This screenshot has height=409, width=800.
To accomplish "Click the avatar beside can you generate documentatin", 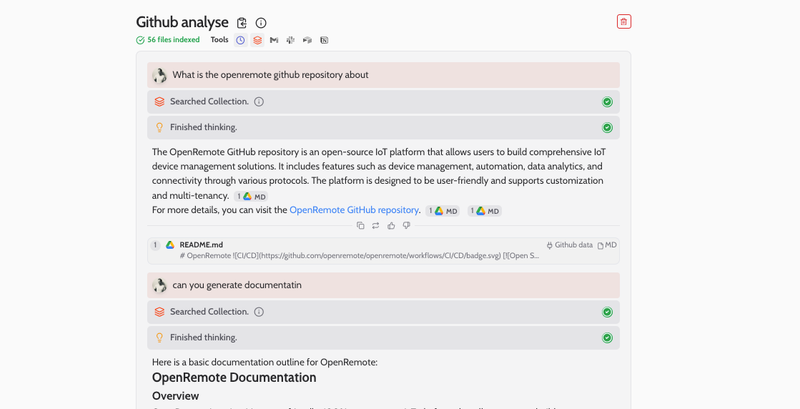I will 159,285.
